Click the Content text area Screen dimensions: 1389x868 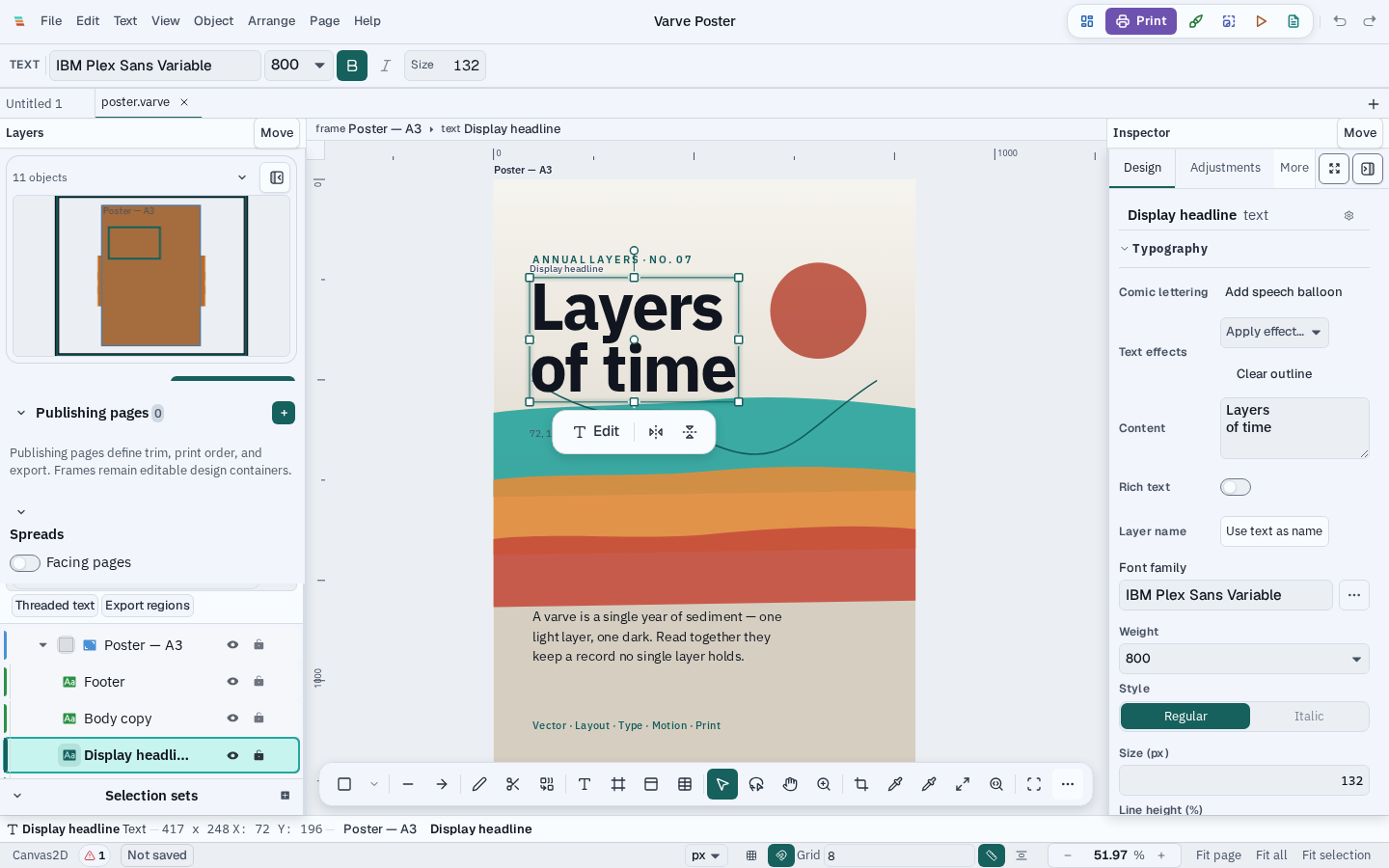(x=1294, y=428)
